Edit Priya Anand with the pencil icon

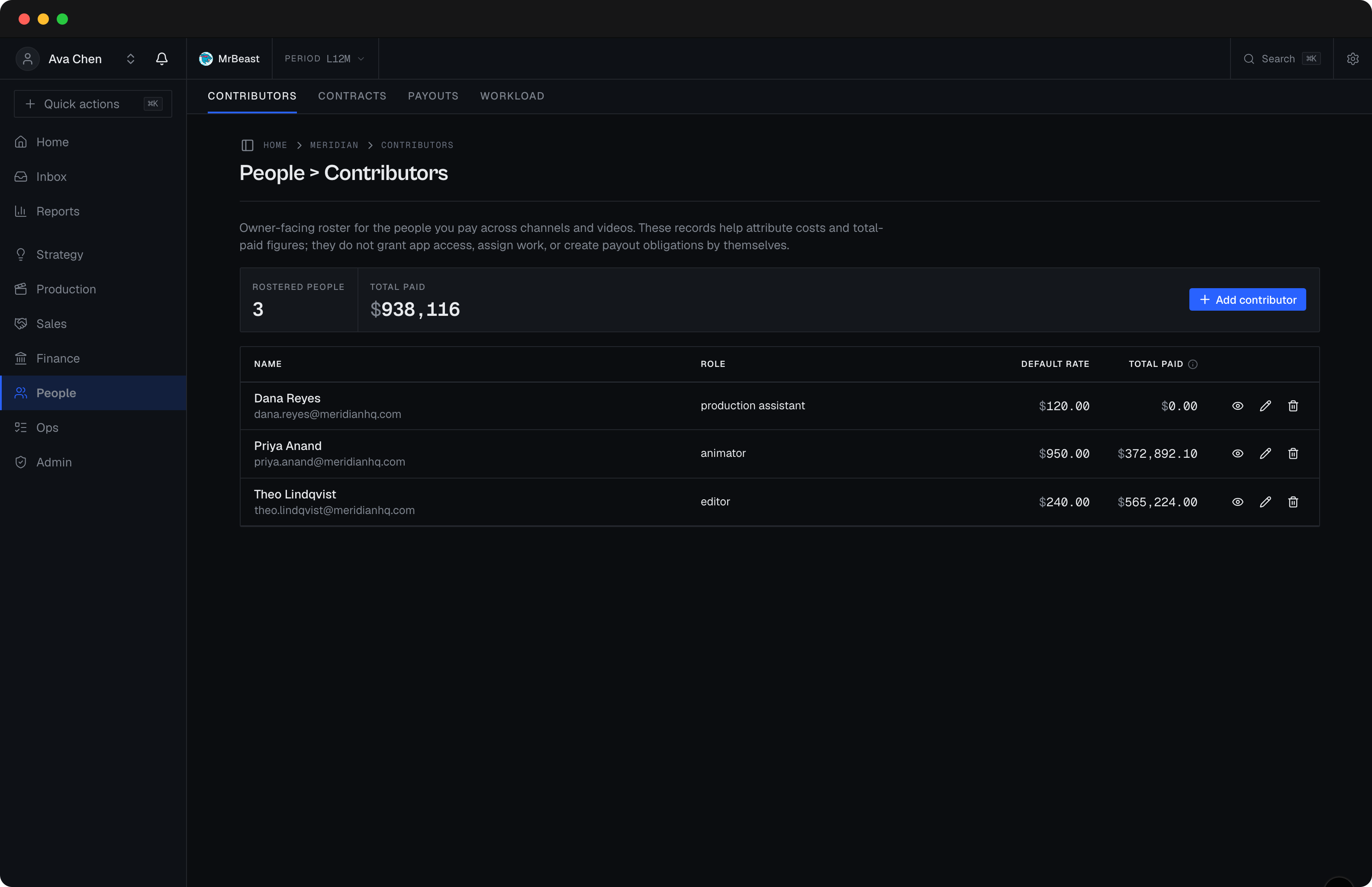1266,454
